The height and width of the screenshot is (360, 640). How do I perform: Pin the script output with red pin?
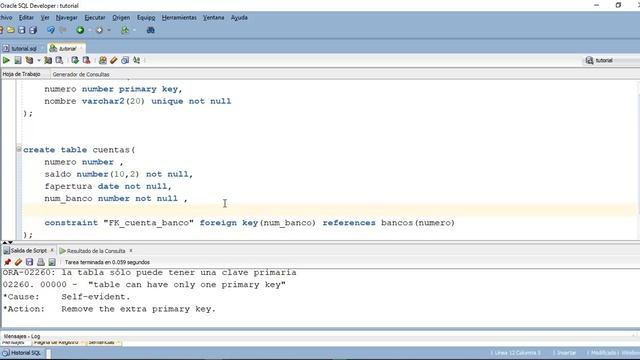coord(7,262)
